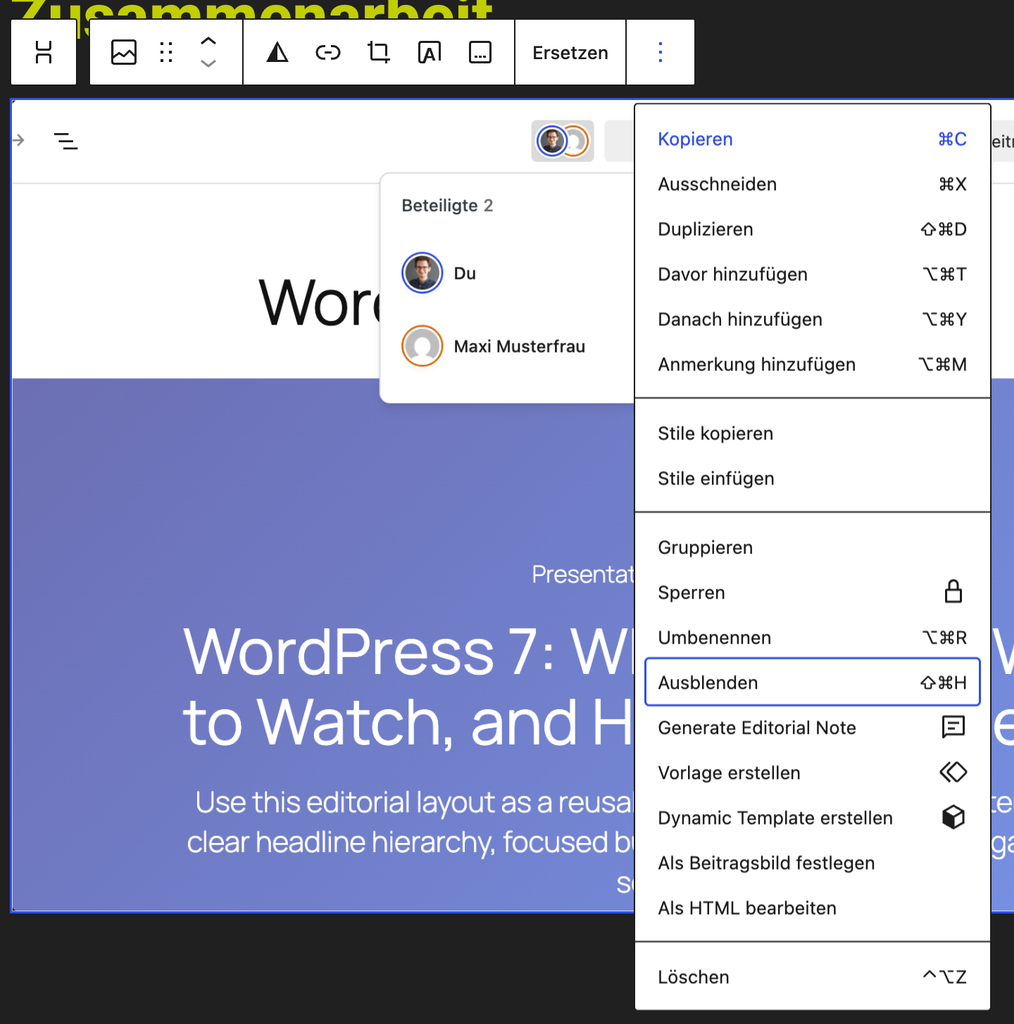Click the Sperren menu item
This screenshot has width=1014, height=1024.
[x=812, y=592]
